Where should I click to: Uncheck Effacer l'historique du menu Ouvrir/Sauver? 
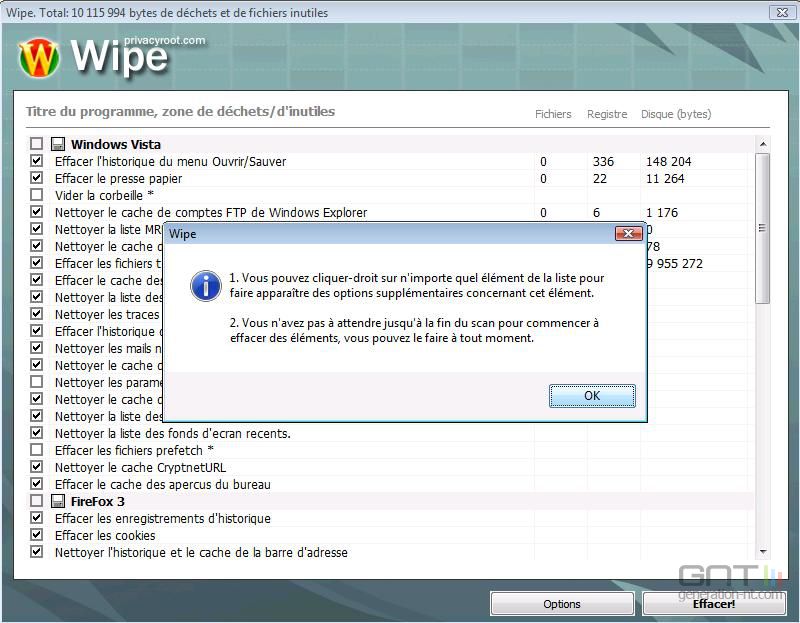[x=36, y=161]
